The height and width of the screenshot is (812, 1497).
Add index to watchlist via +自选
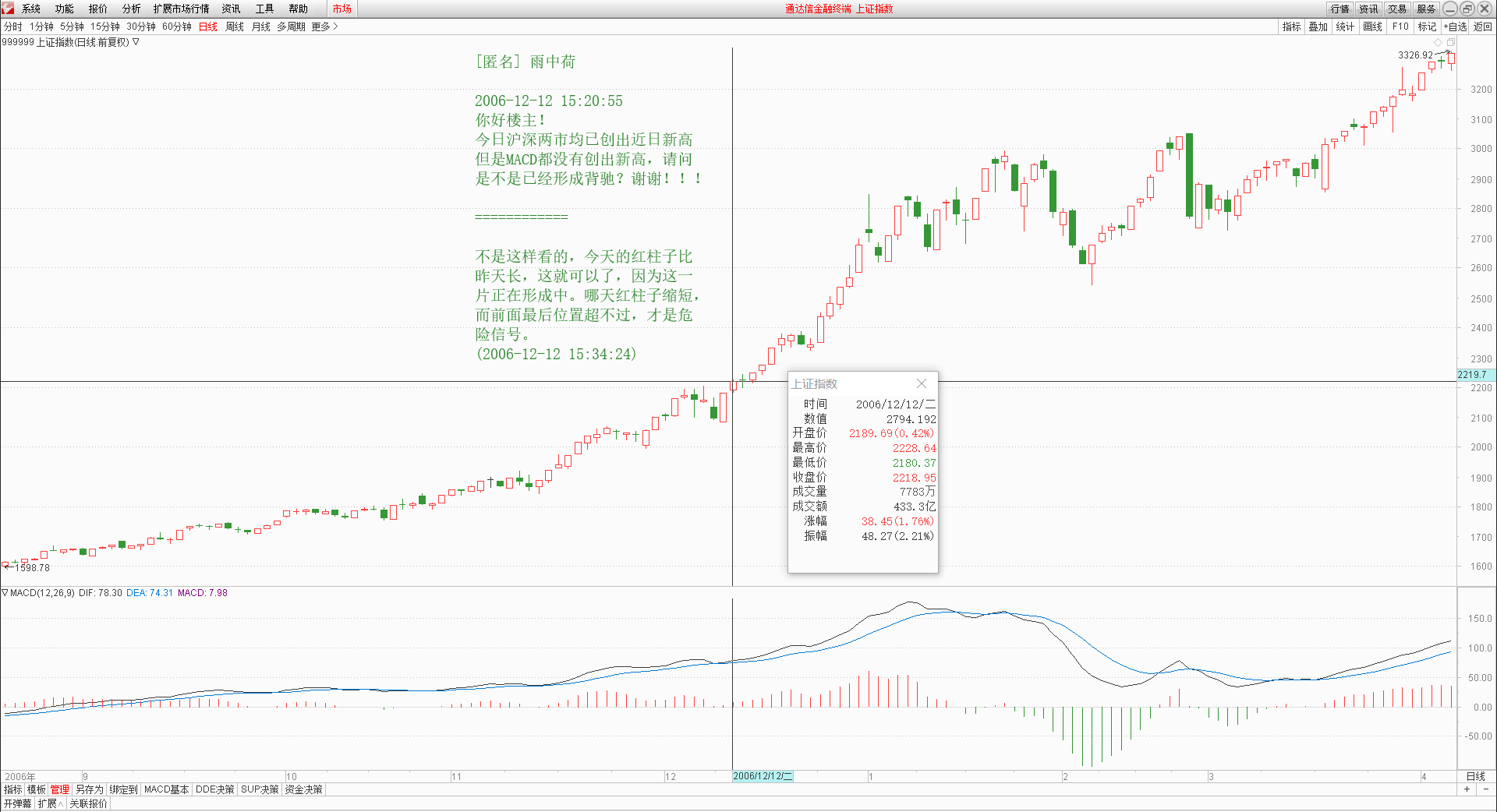1453,26
